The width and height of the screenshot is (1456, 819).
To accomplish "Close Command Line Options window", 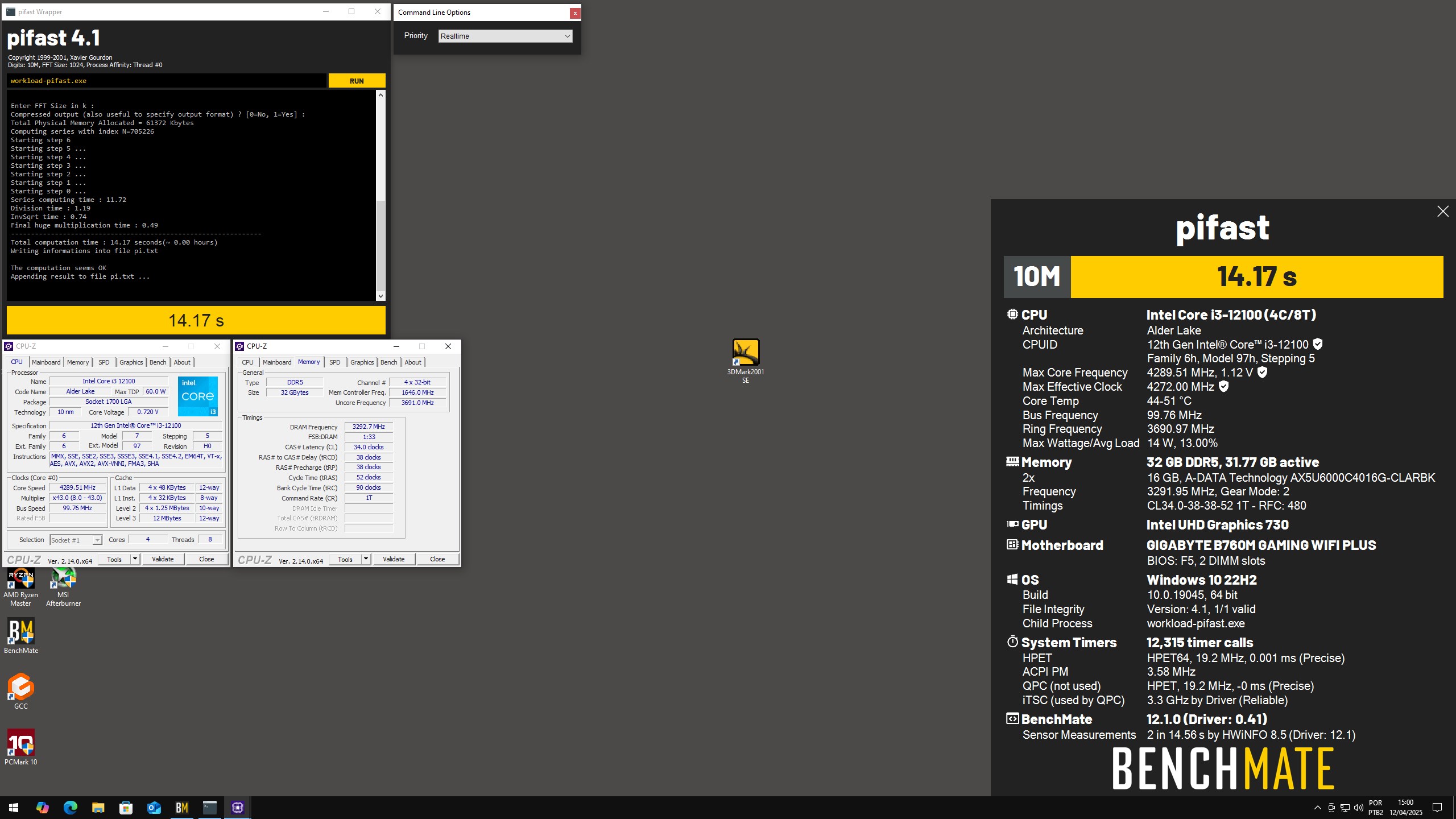I will coord(575,13).
